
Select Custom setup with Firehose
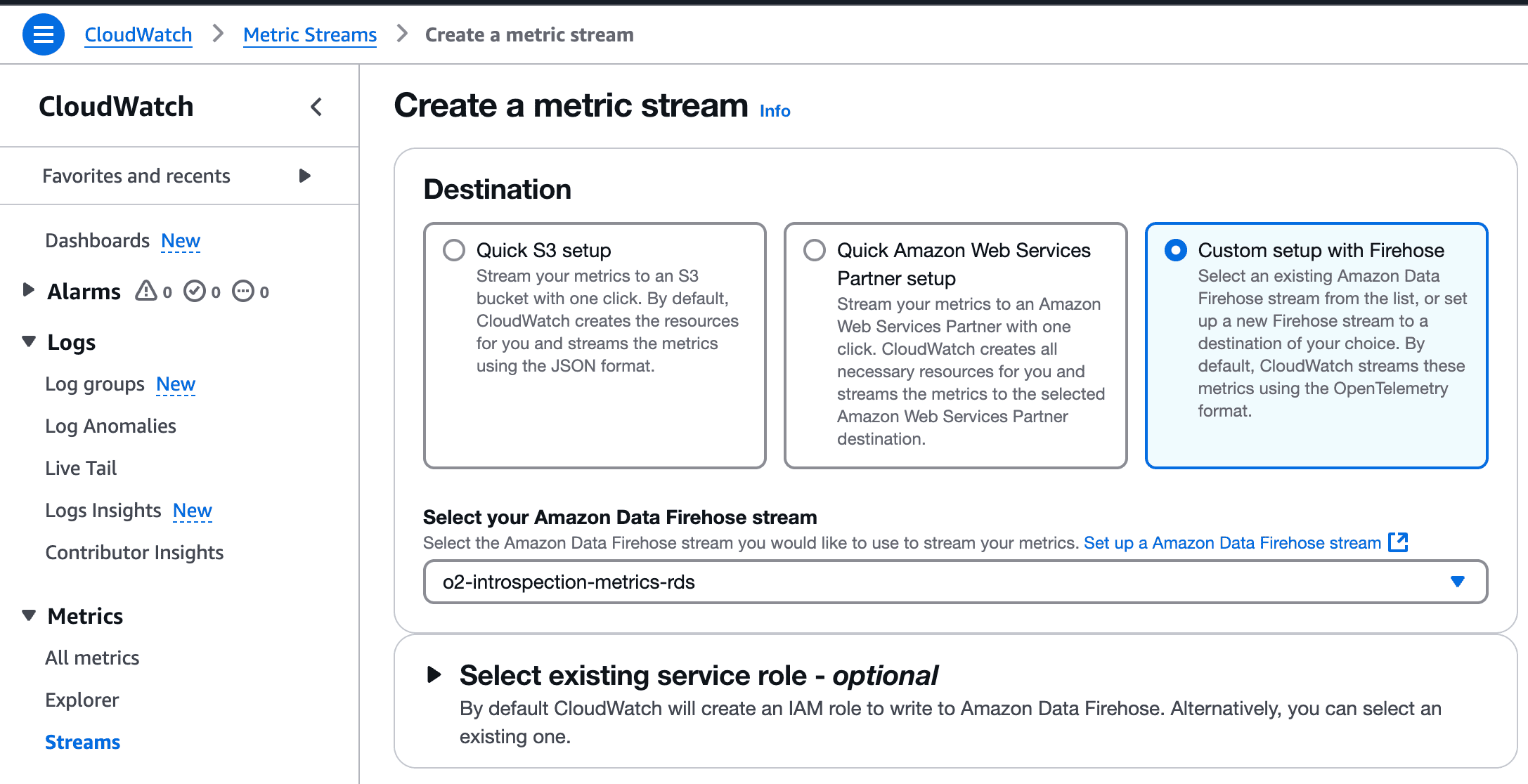click(x=1175, y=249)
